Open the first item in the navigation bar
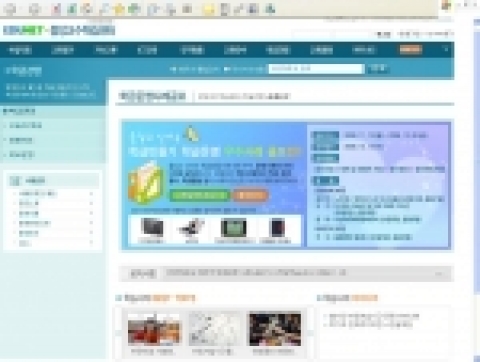The height and width of the screenshot is (362, 480). (x=20, y=50)
